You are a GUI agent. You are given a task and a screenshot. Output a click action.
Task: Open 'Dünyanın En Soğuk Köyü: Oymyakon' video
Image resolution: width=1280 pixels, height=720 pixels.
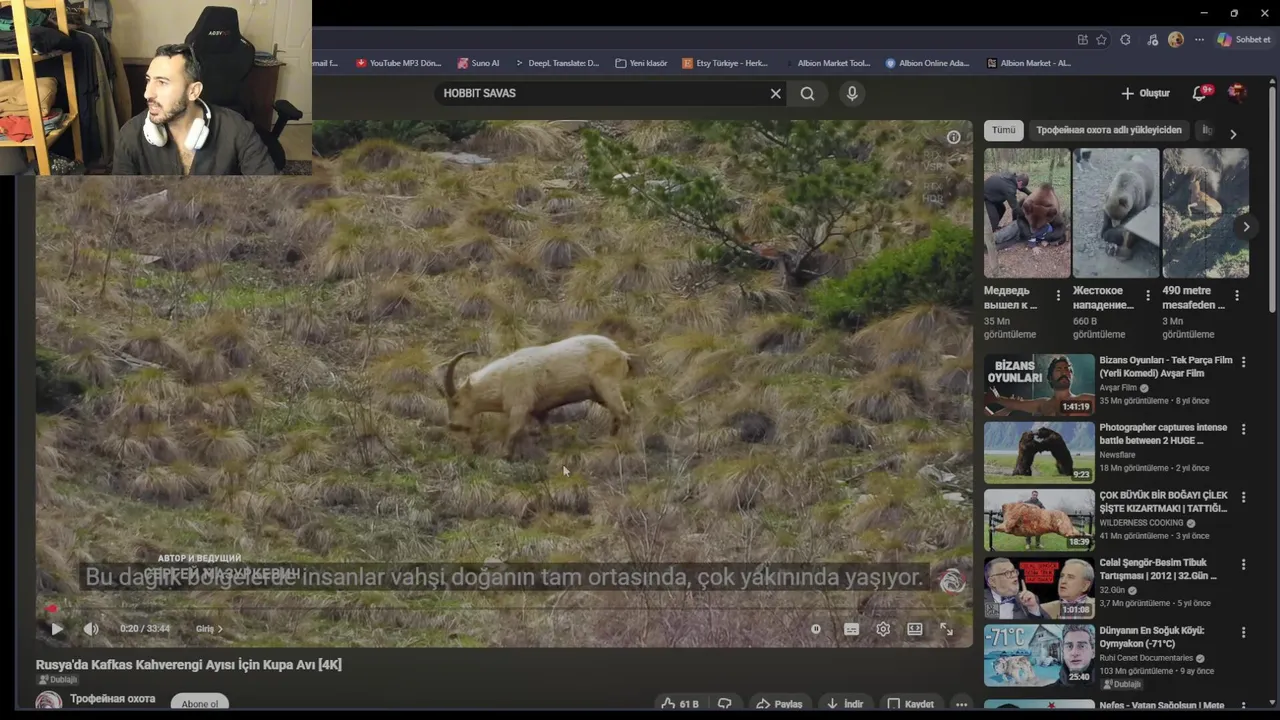point(1152,637)
